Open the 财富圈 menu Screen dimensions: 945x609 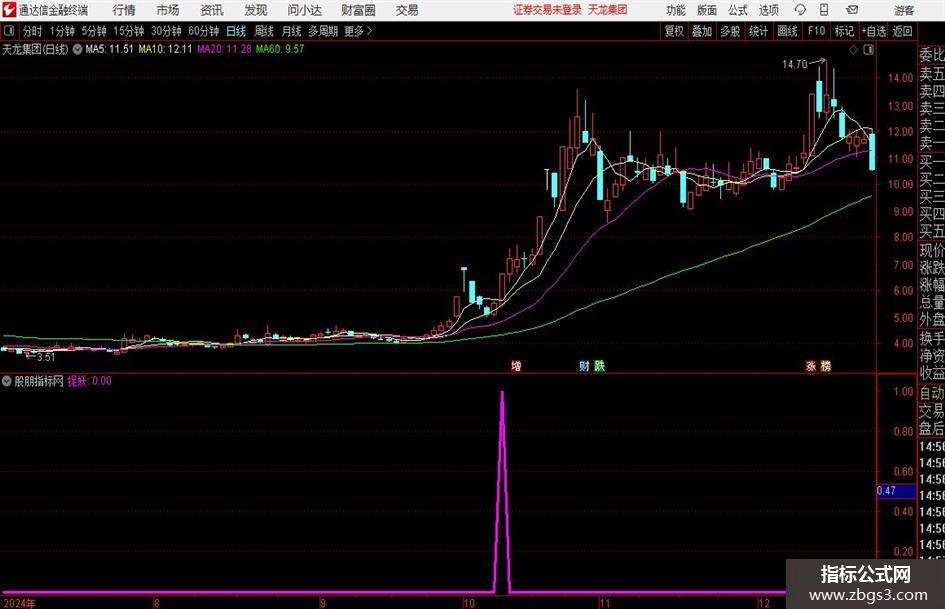358,10
